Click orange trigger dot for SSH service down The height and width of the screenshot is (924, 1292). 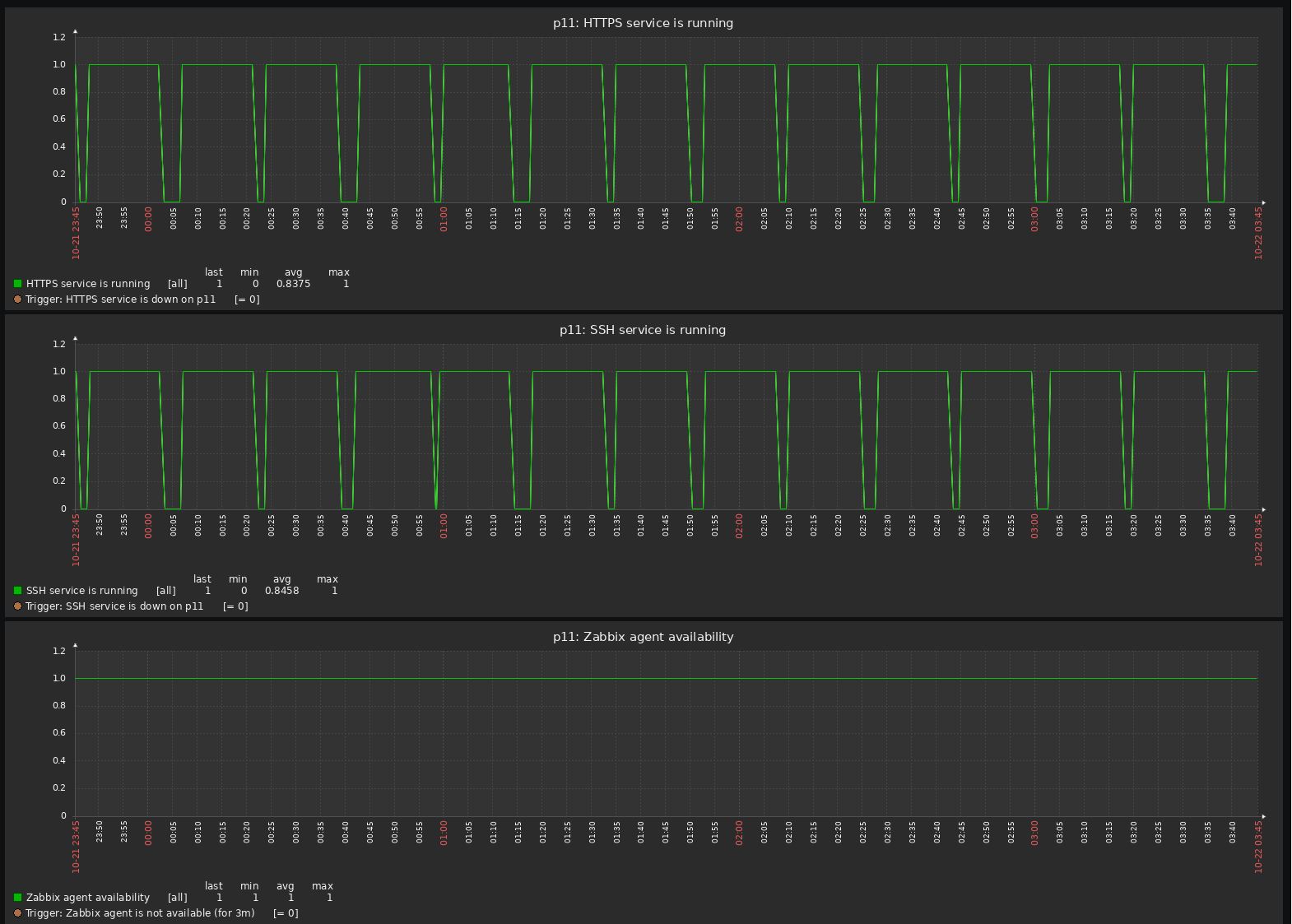point(18,606)
